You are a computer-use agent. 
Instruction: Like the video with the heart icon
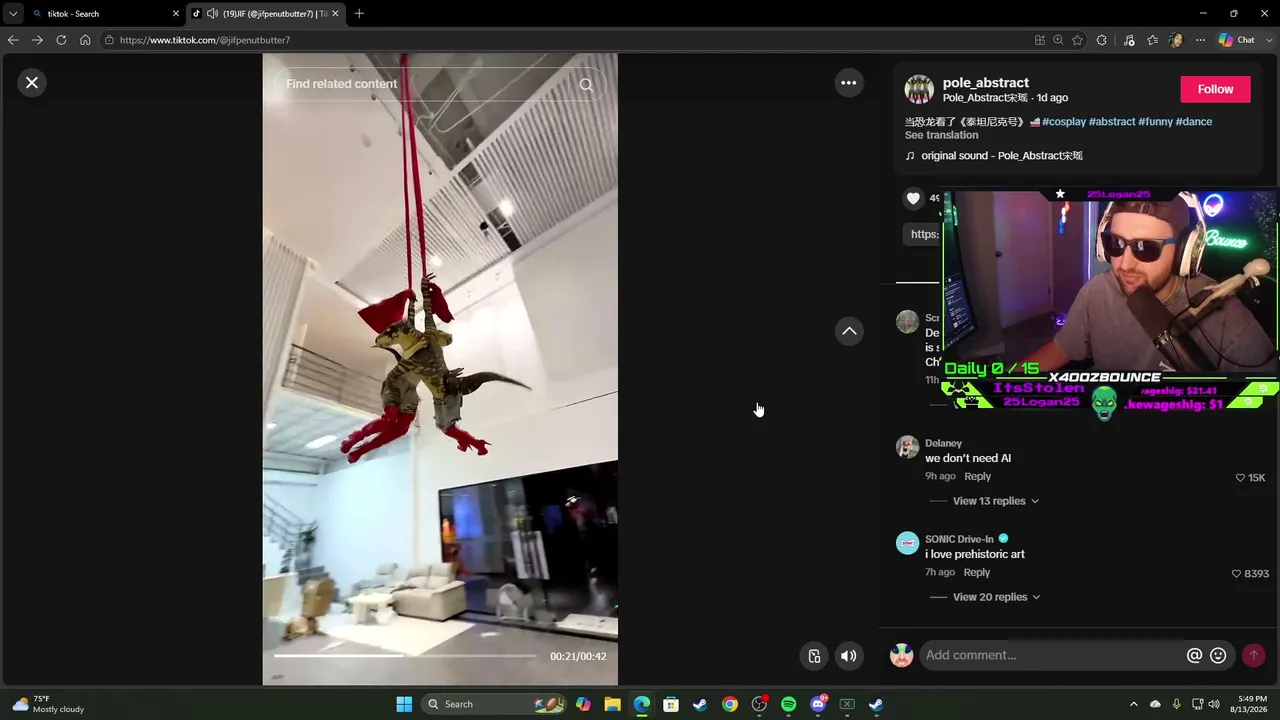point(913,198)
